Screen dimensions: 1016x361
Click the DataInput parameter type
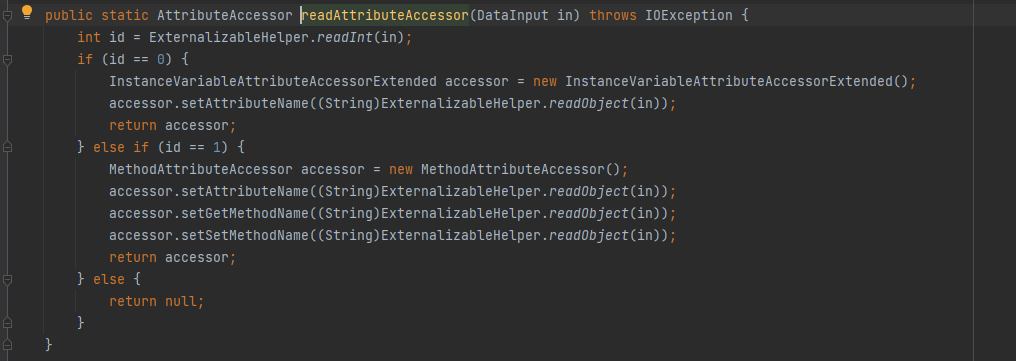[513, 15]
